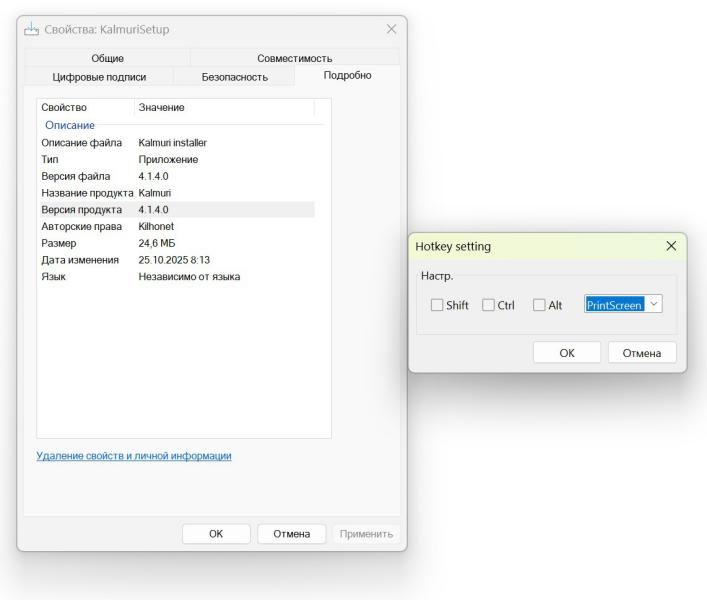The height and width of the screenshot is (600, 707).
Task: Click OK in the properties window
Action: (x=215, y=534)
